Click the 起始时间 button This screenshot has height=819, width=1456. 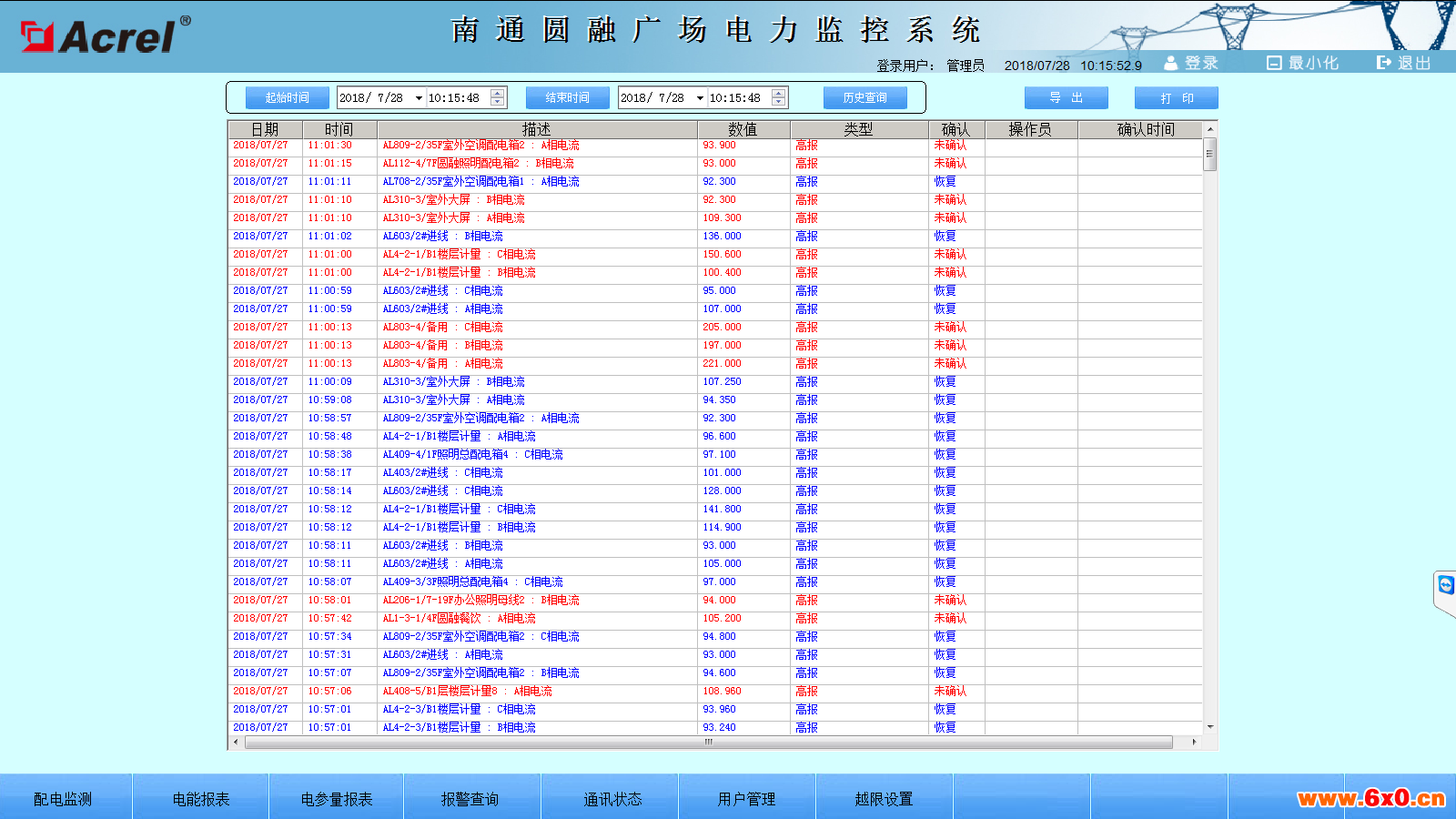click(x=288, y=98)
